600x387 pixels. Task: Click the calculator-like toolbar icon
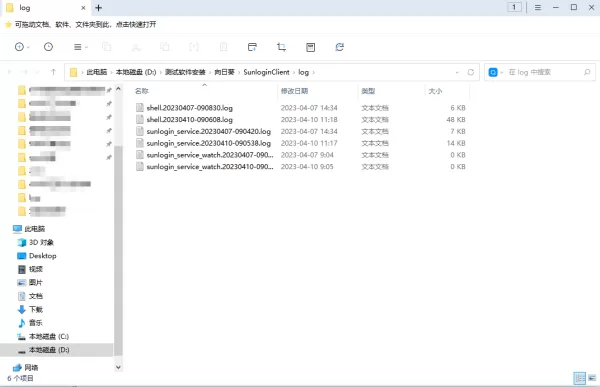(x=310, y=47)
